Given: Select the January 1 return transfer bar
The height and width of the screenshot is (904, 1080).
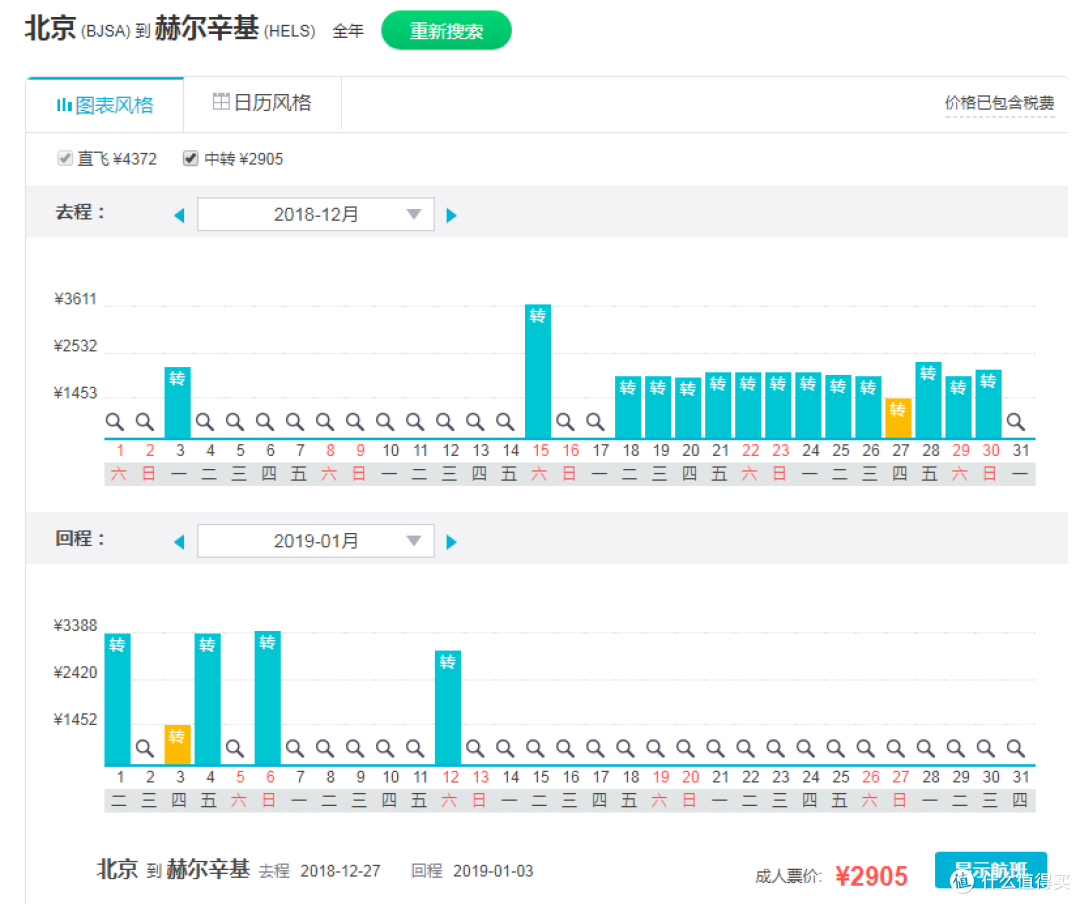Looking at the screenshot, I should 118,699.
